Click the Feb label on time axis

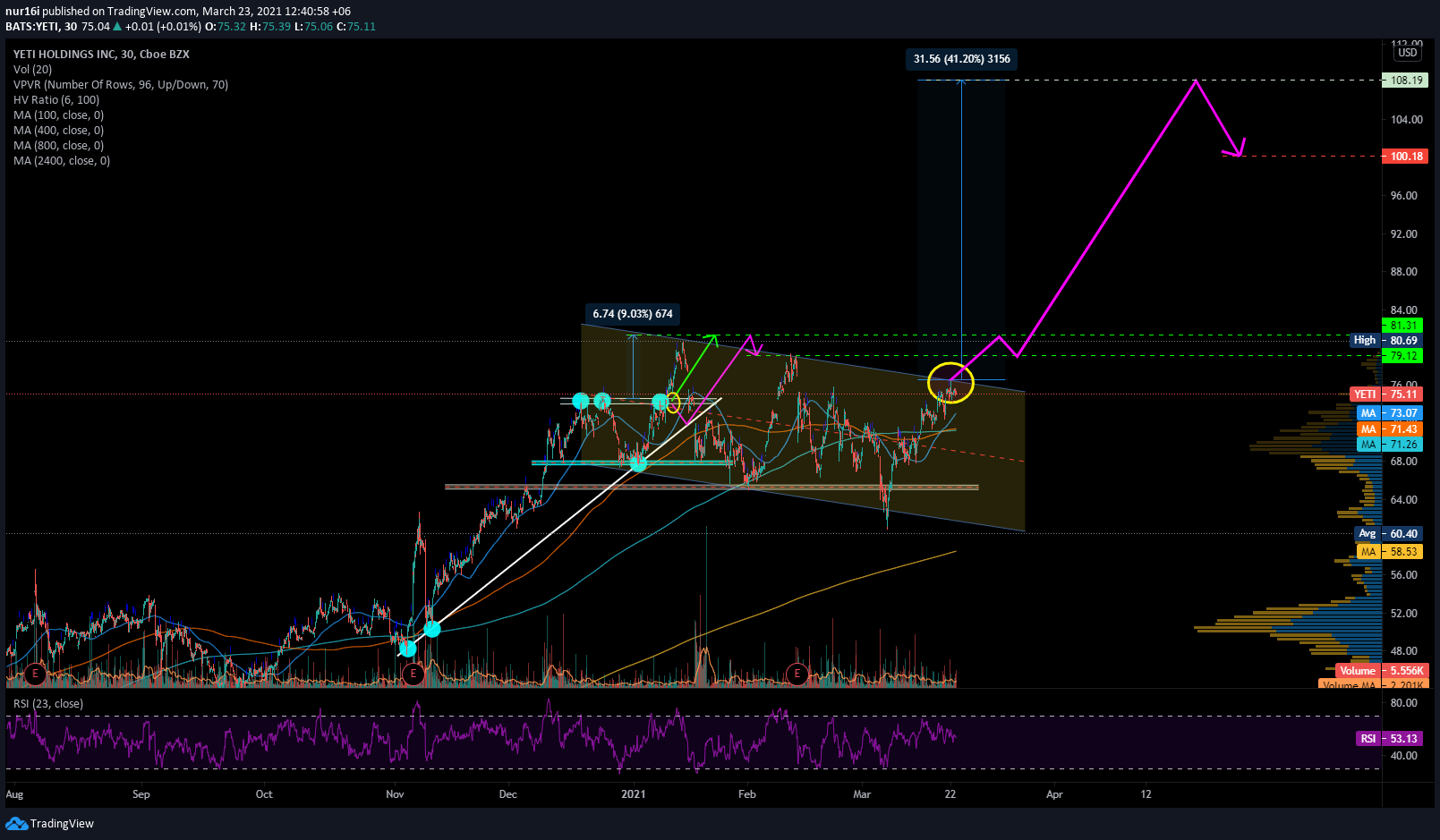pos(747,794)
